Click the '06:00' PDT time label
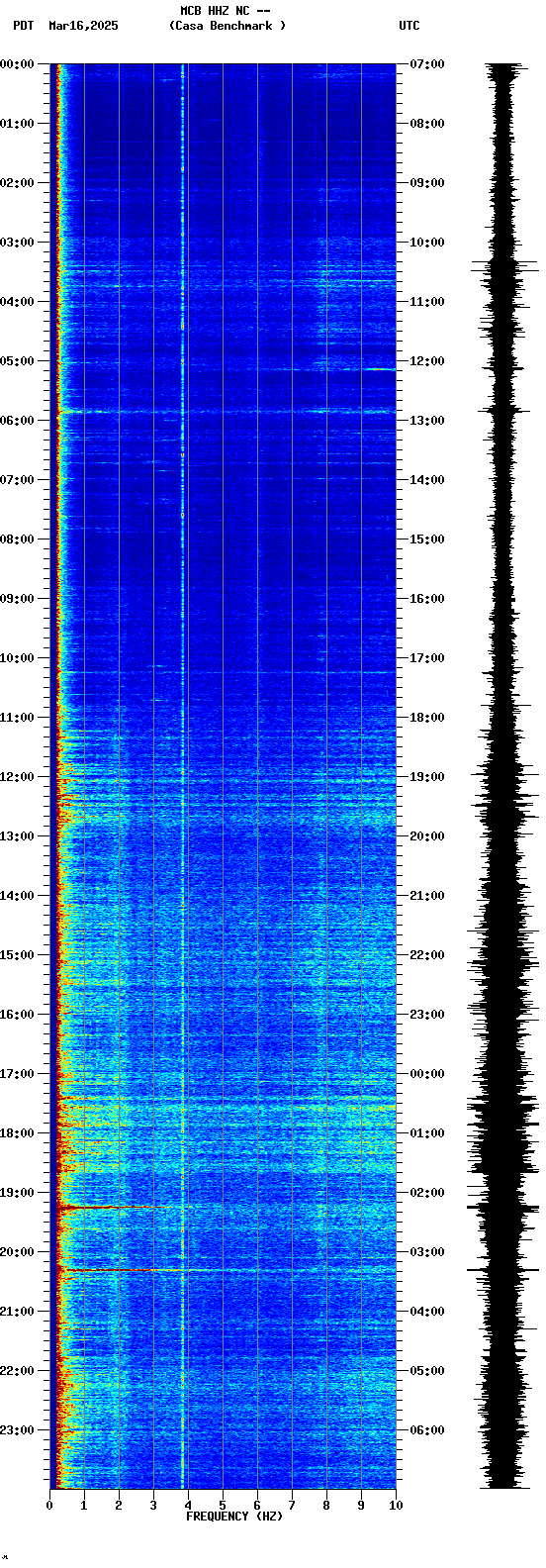This screenshot has width=546, height=1568. coord(17,421)
